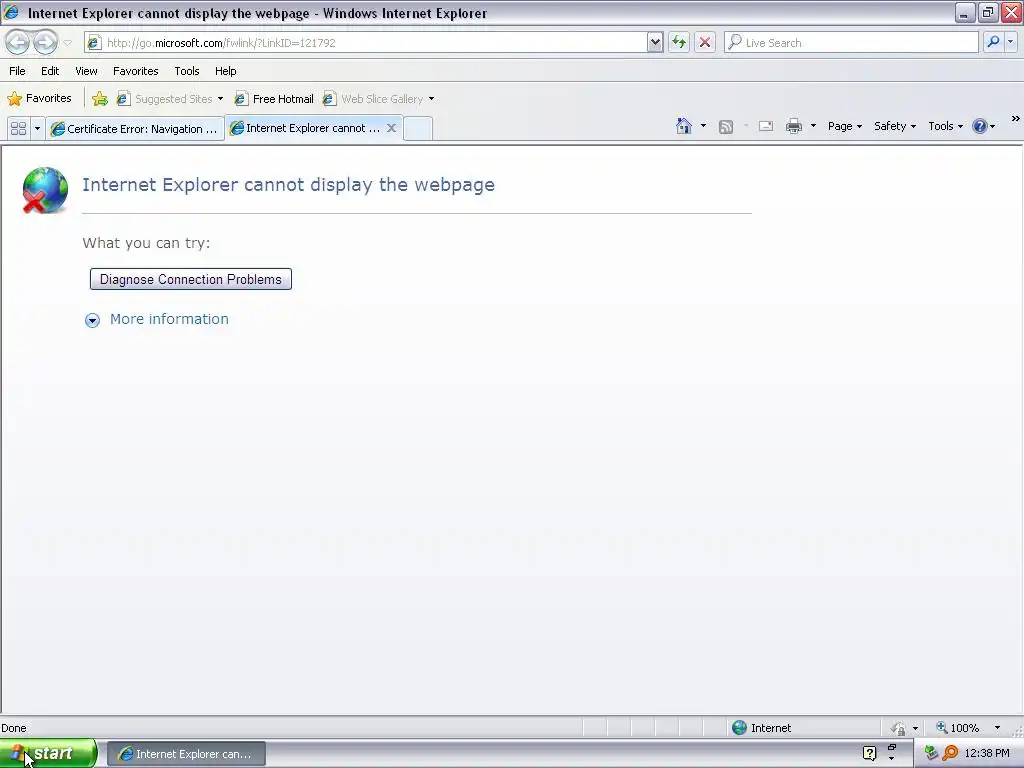This screenshot has height=768, width=1024.
Task: Click the status bar resize grip
Action: 1017,731
